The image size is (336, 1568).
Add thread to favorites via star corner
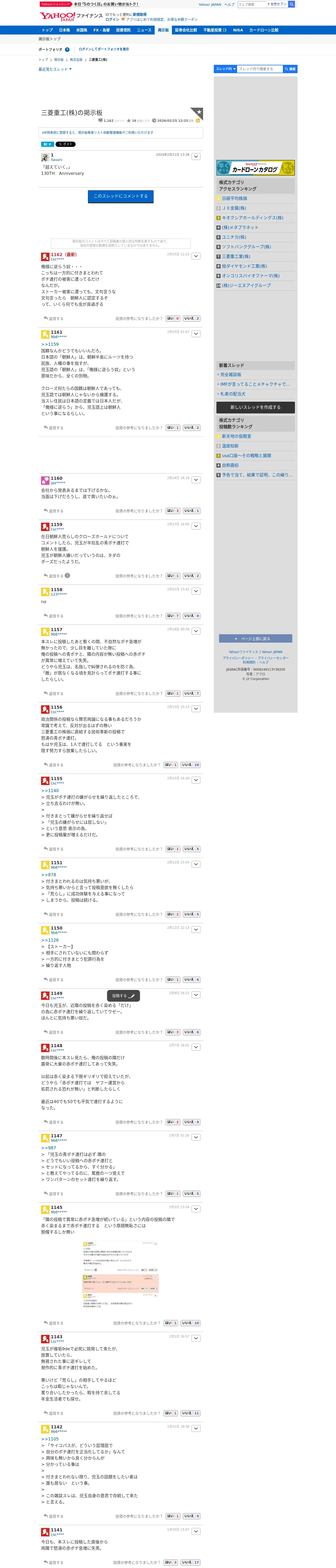click(198, 112)
